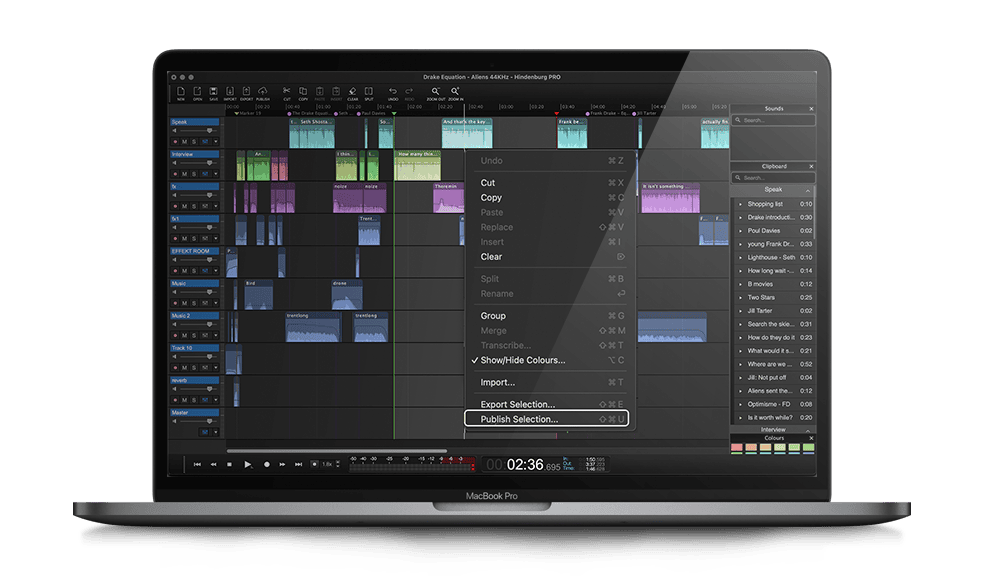This screenshot has width=984, height=576.
Task: Solo the Speak track
Action: pos(194,142)
